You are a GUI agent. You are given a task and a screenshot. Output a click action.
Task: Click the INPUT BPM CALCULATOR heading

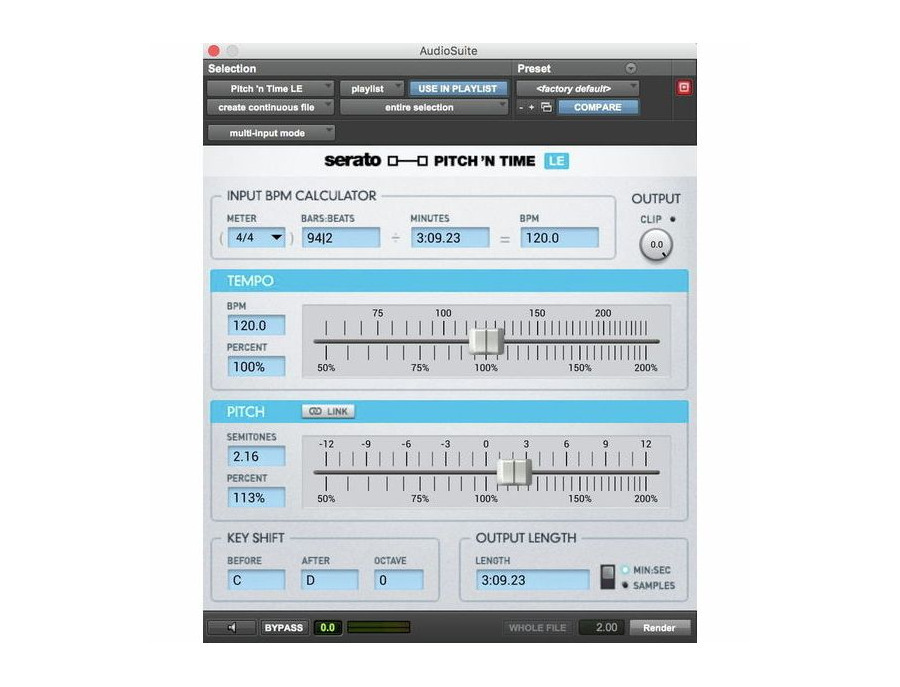[x=301, y=196]
